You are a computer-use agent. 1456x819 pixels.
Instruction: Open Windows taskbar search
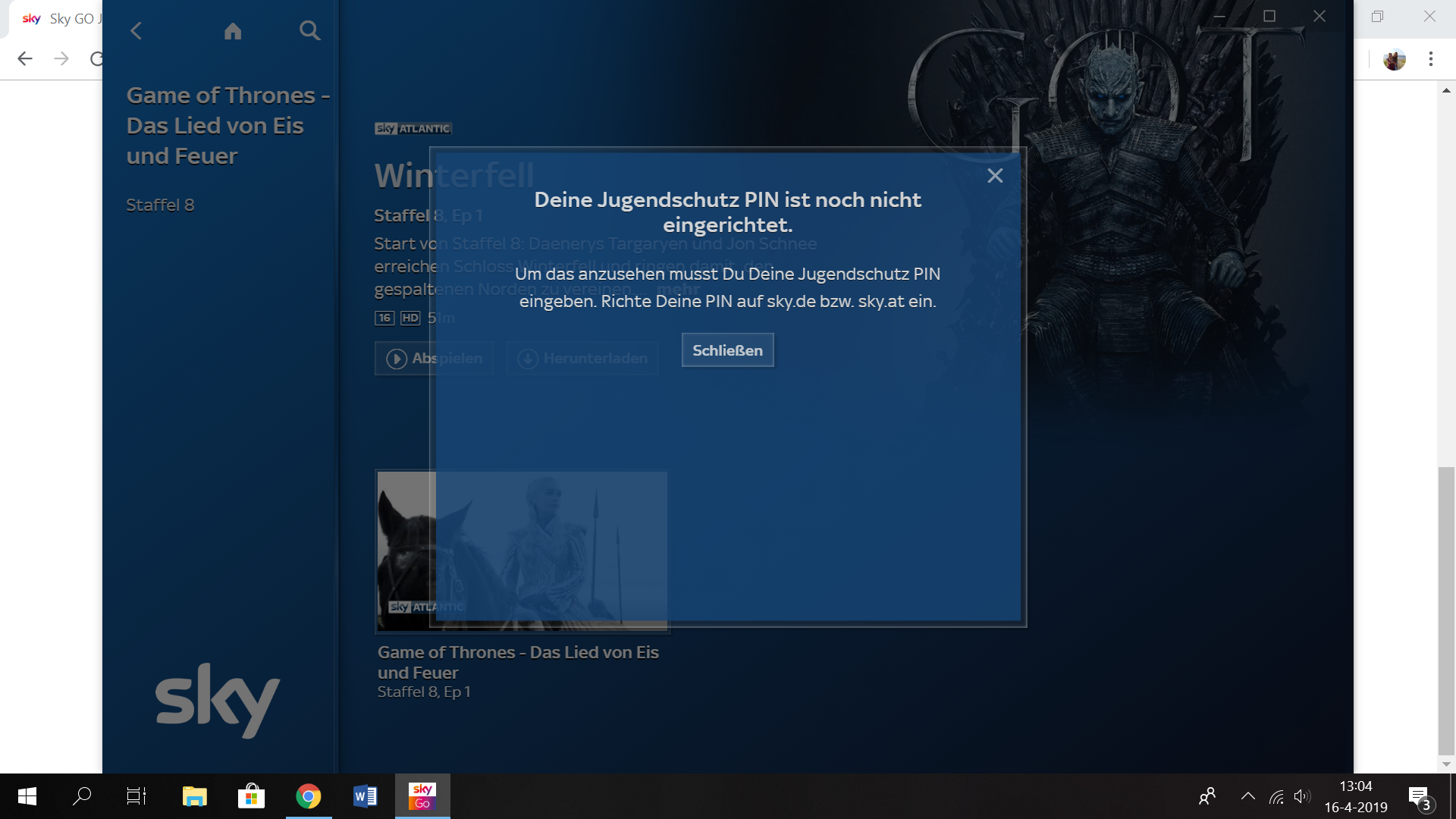82,796
